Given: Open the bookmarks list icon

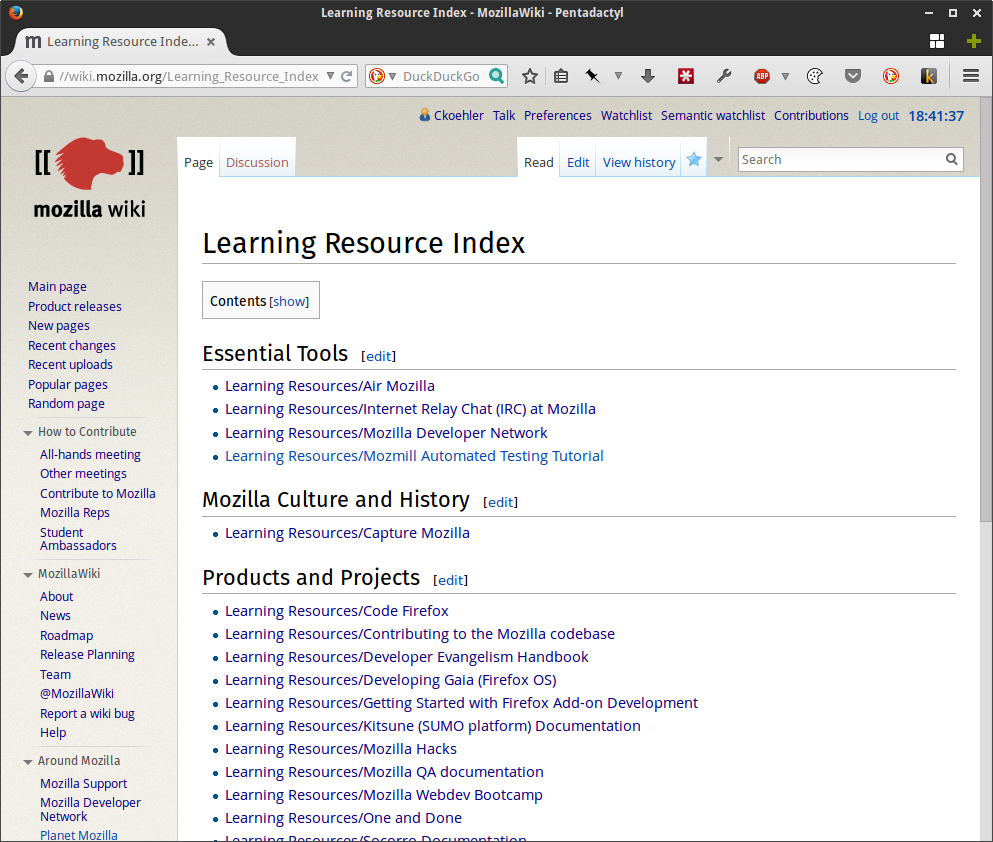Looking at the screenshot, I should point(560,77).
